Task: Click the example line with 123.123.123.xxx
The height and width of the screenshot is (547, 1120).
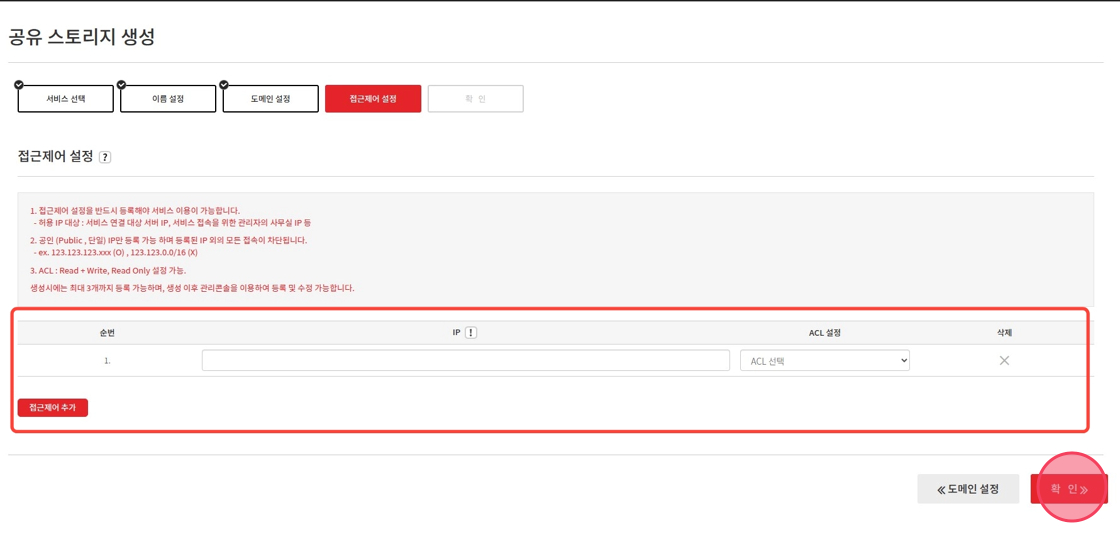Action: pos(116,253)
